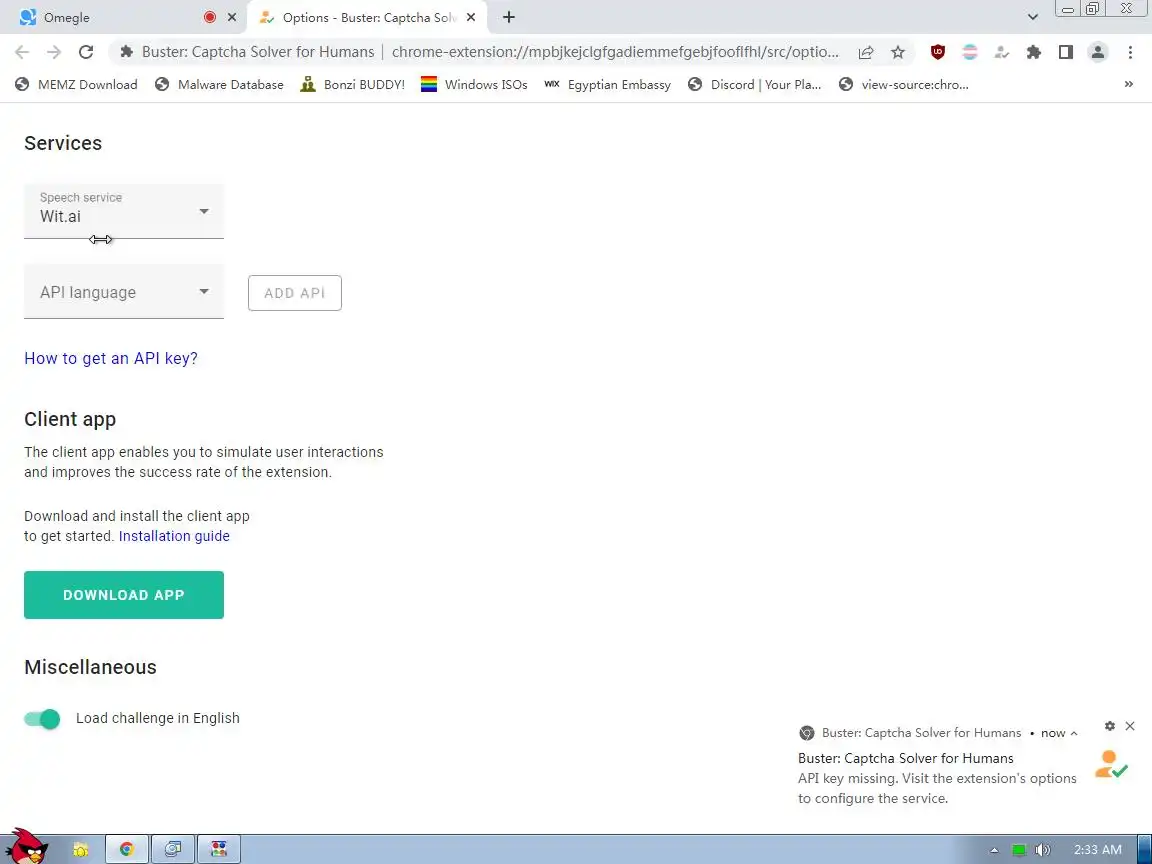Dismiss the Buster notification
The image size is (1152, 864).
[x=1130, y=726]
